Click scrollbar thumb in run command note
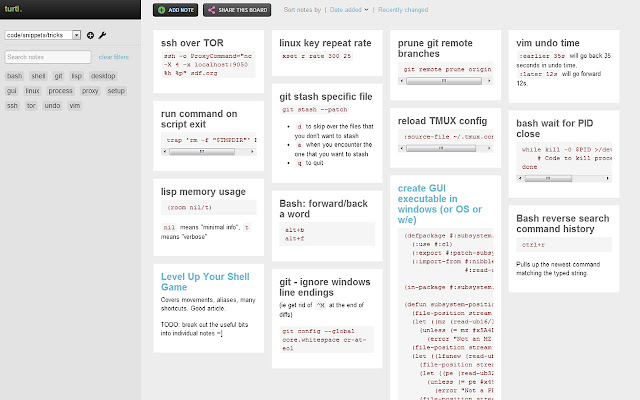Screen dimensions: 640x400 (202, 151)
